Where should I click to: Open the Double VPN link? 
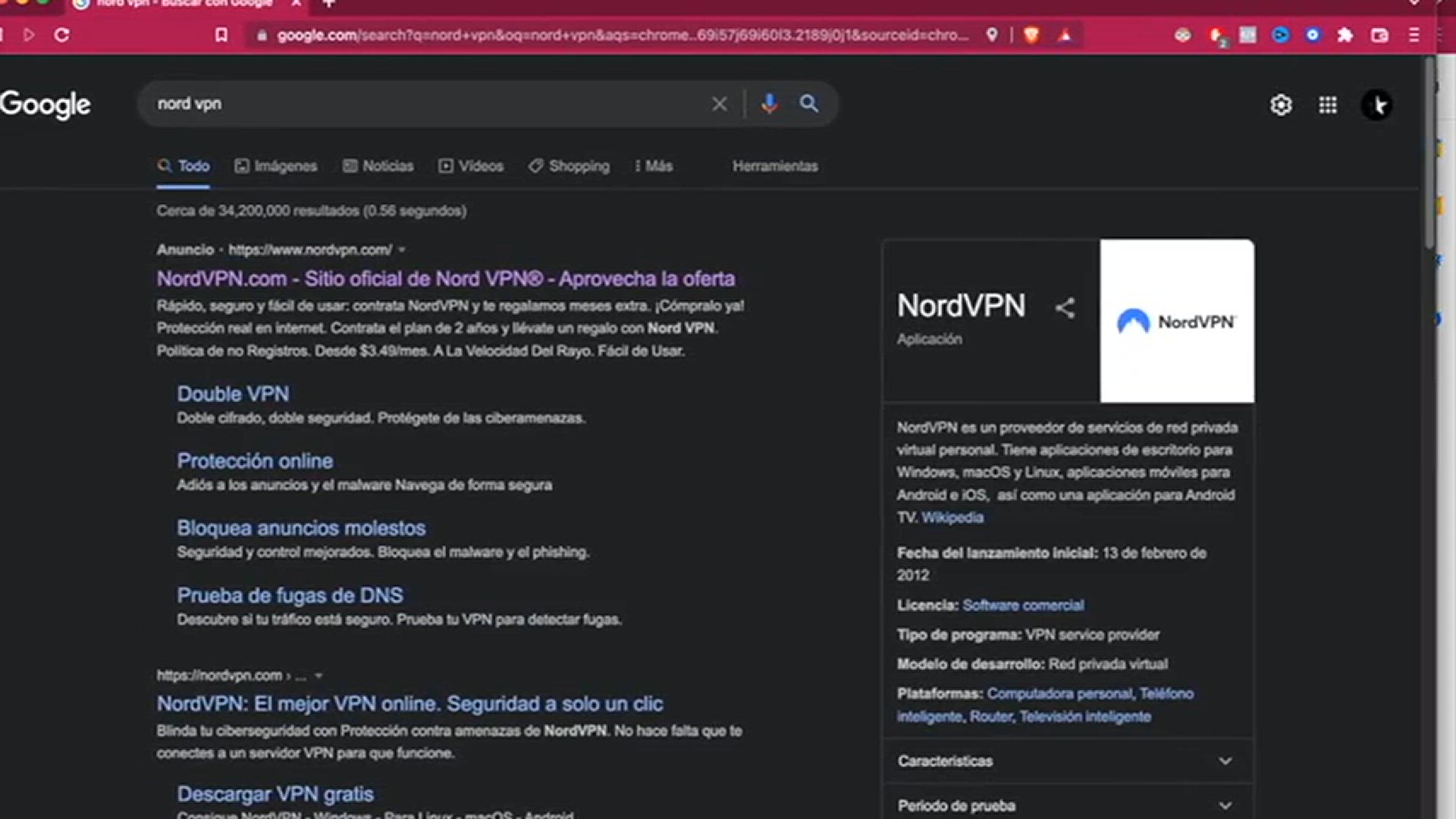pyautogui.click(x=233, y=394)
